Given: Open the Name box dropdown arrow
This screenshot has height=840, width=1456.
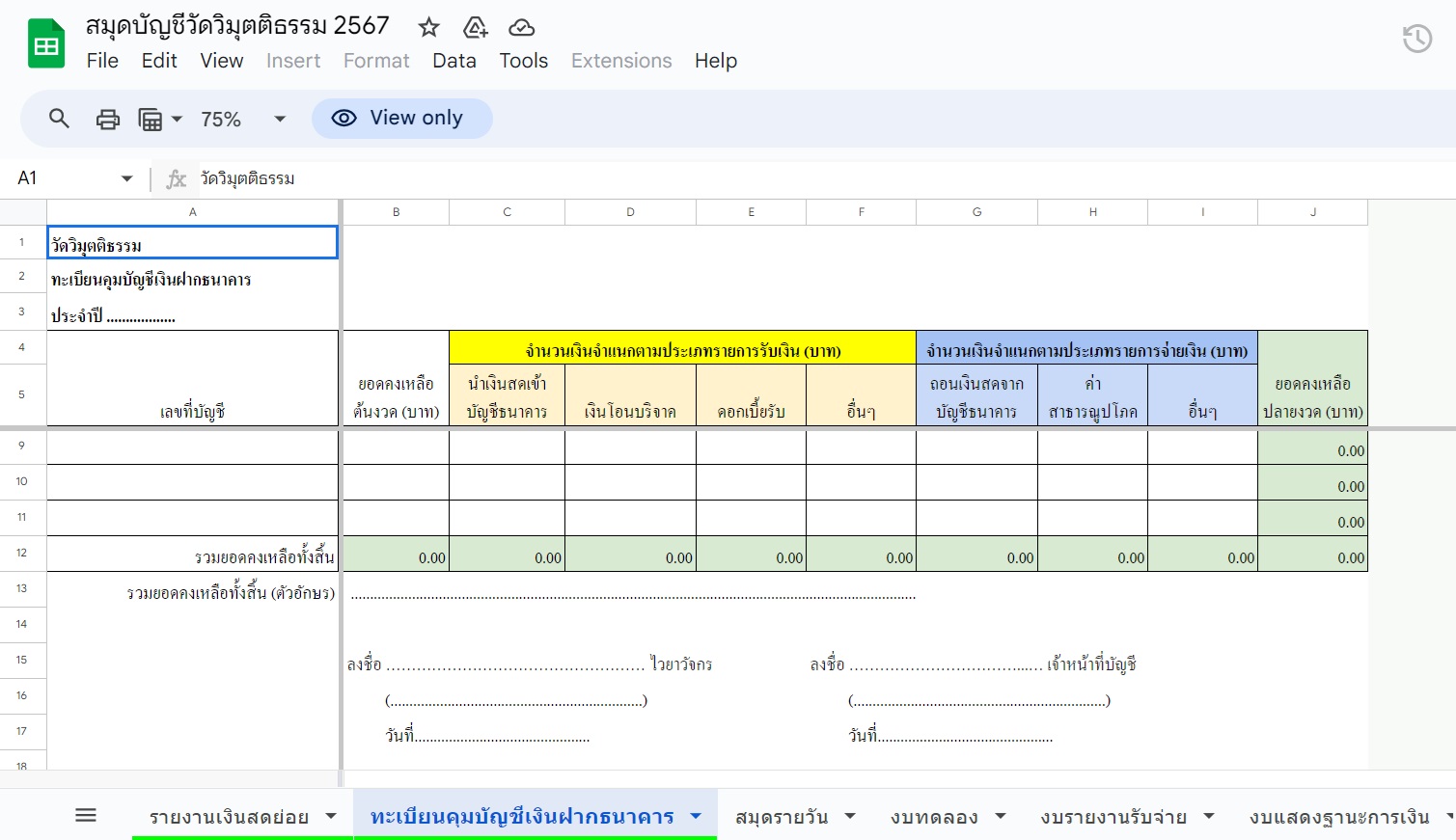Looking at the screenshot, I should click(126, 178).
